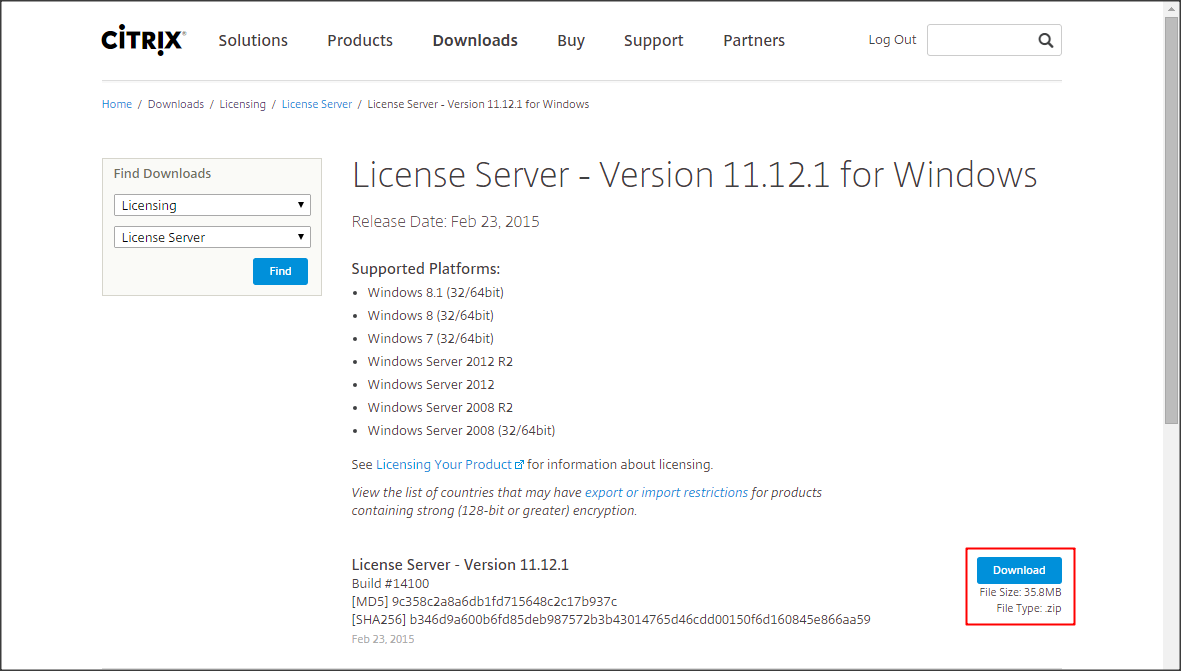This screenshot has width=1181, height=671.
Task: Open export or import restrictions link
Action: [x=666, y=492]
